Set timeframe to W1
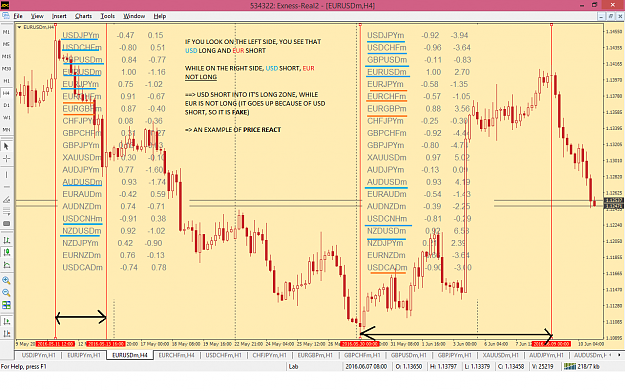 pos(6,118)
